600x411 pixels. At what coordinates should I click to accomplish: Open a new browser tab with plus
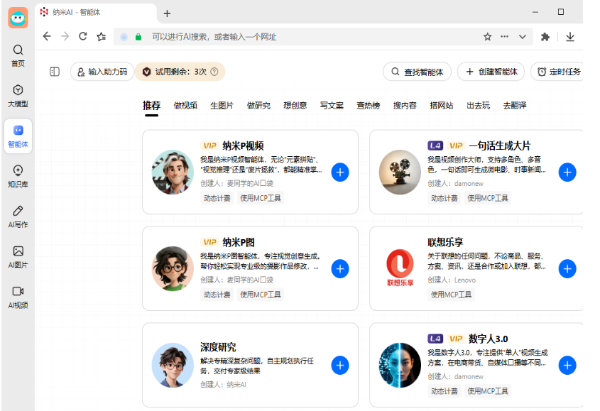coord(167,13)
